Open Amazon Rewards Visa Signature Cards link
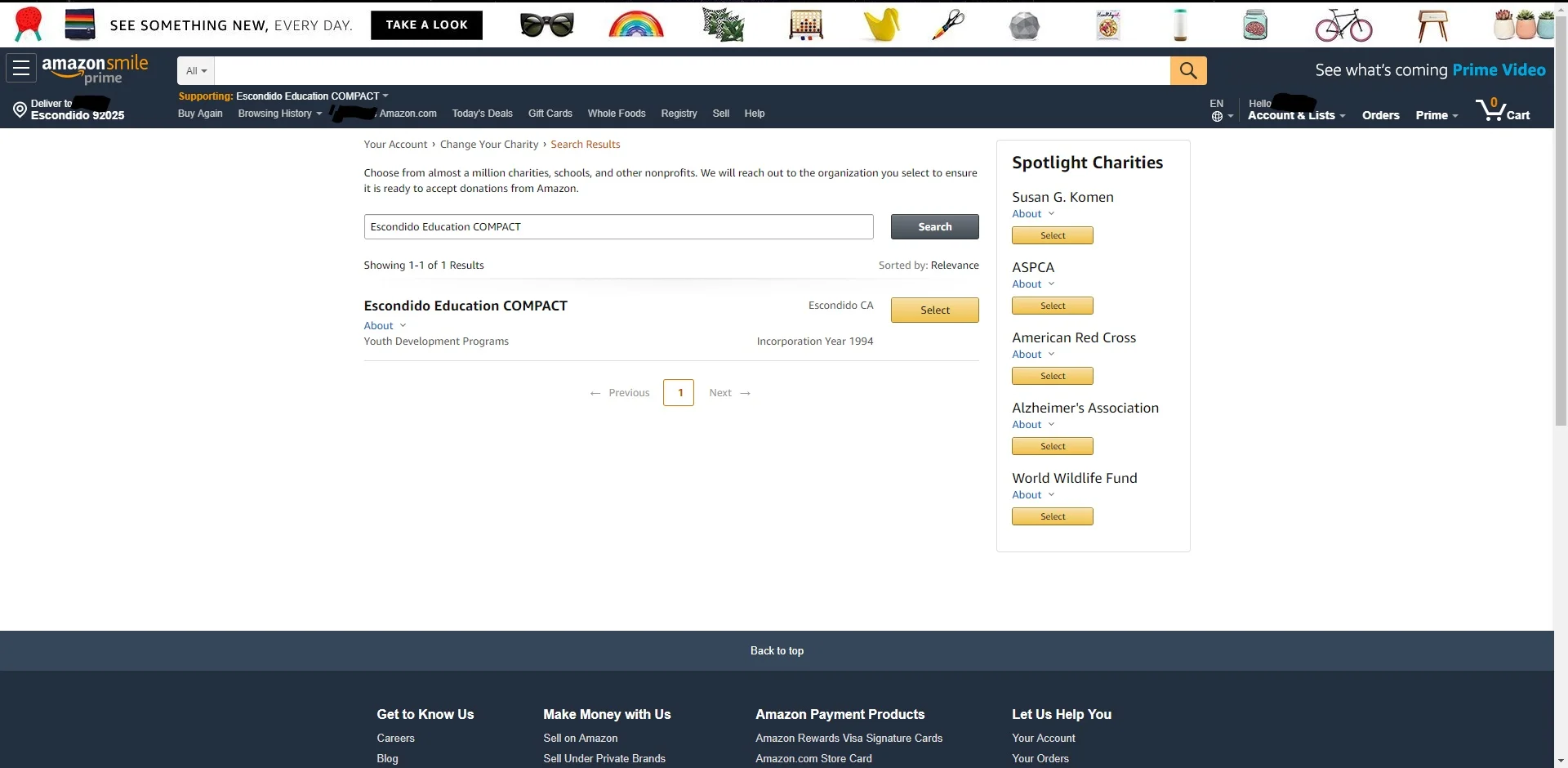Image resolution: width=1568 pixels, height=768 pixels. point(849,738)
